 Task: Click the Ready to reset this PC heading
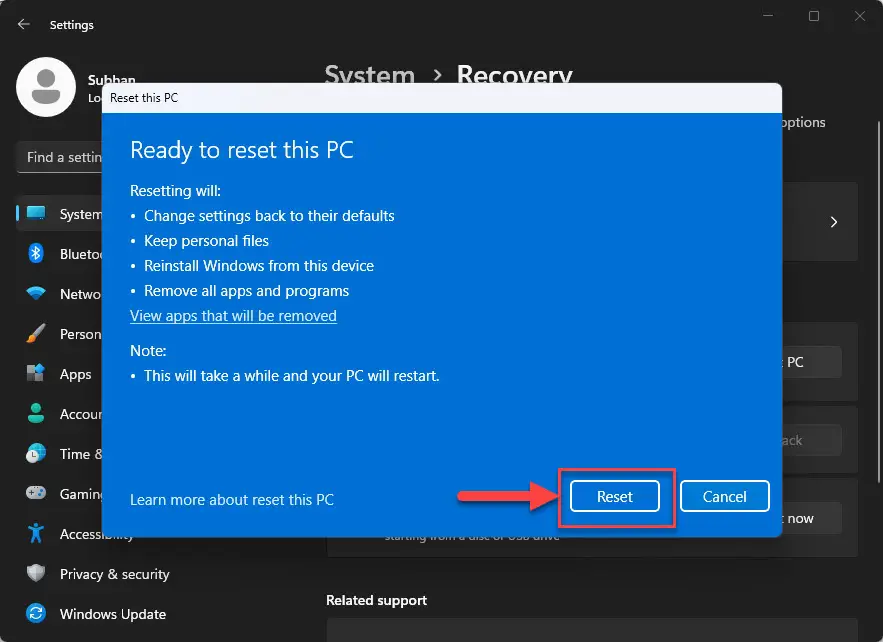point(242,150)
